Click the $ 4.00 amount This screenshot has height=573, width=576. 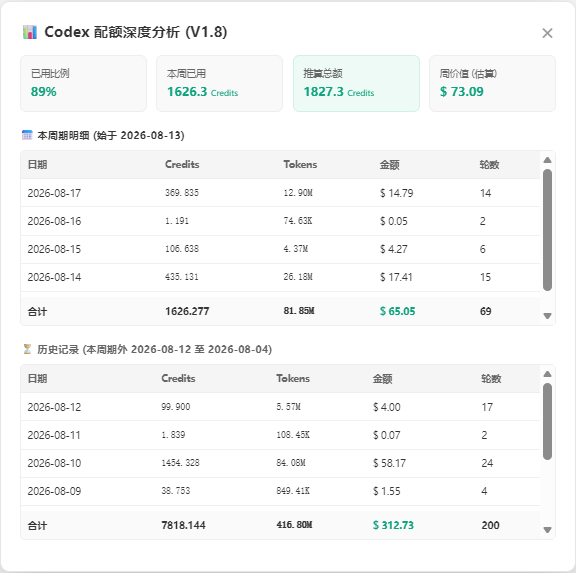386,407
